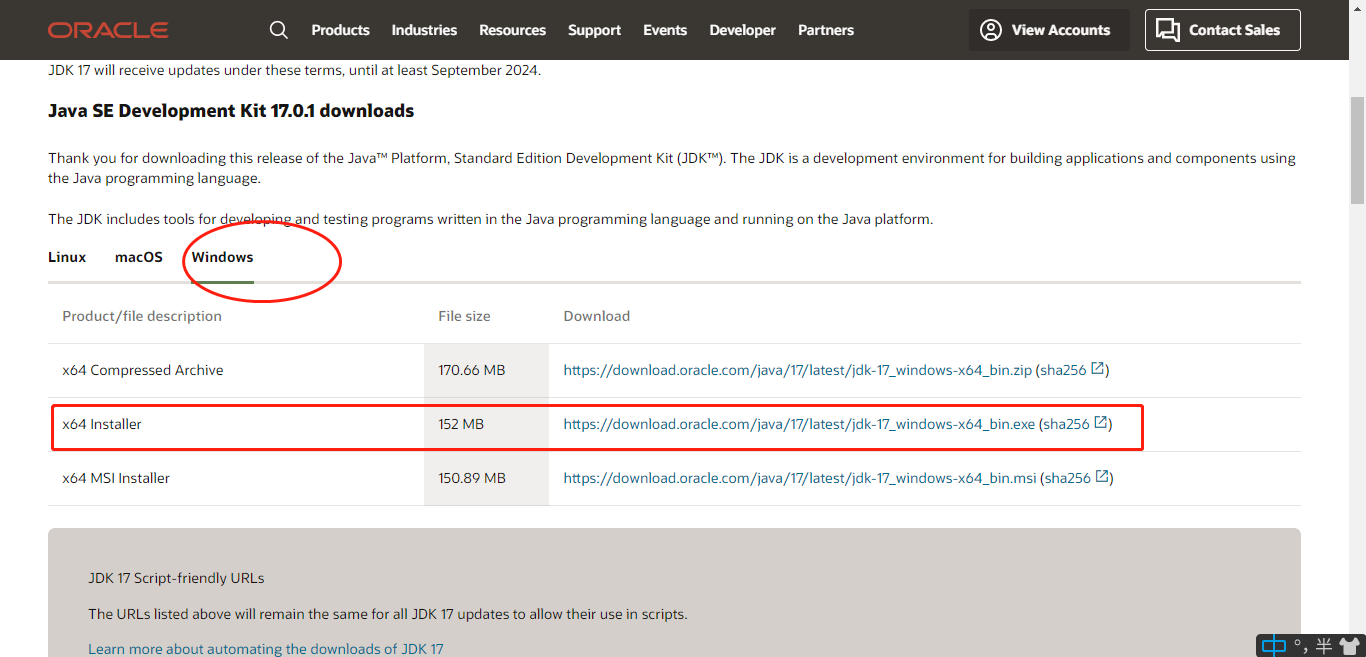Open the Partners menu

pos(826,30)
